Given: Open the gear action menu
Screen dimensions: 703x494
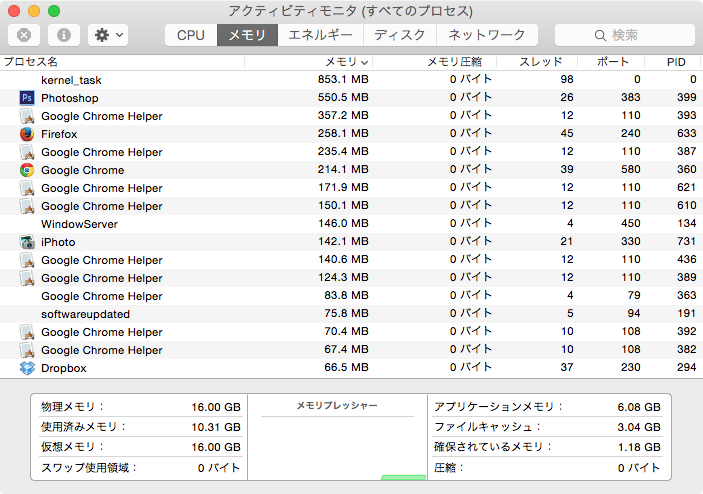Looking at the screenshot, I should tap(108, 35).
